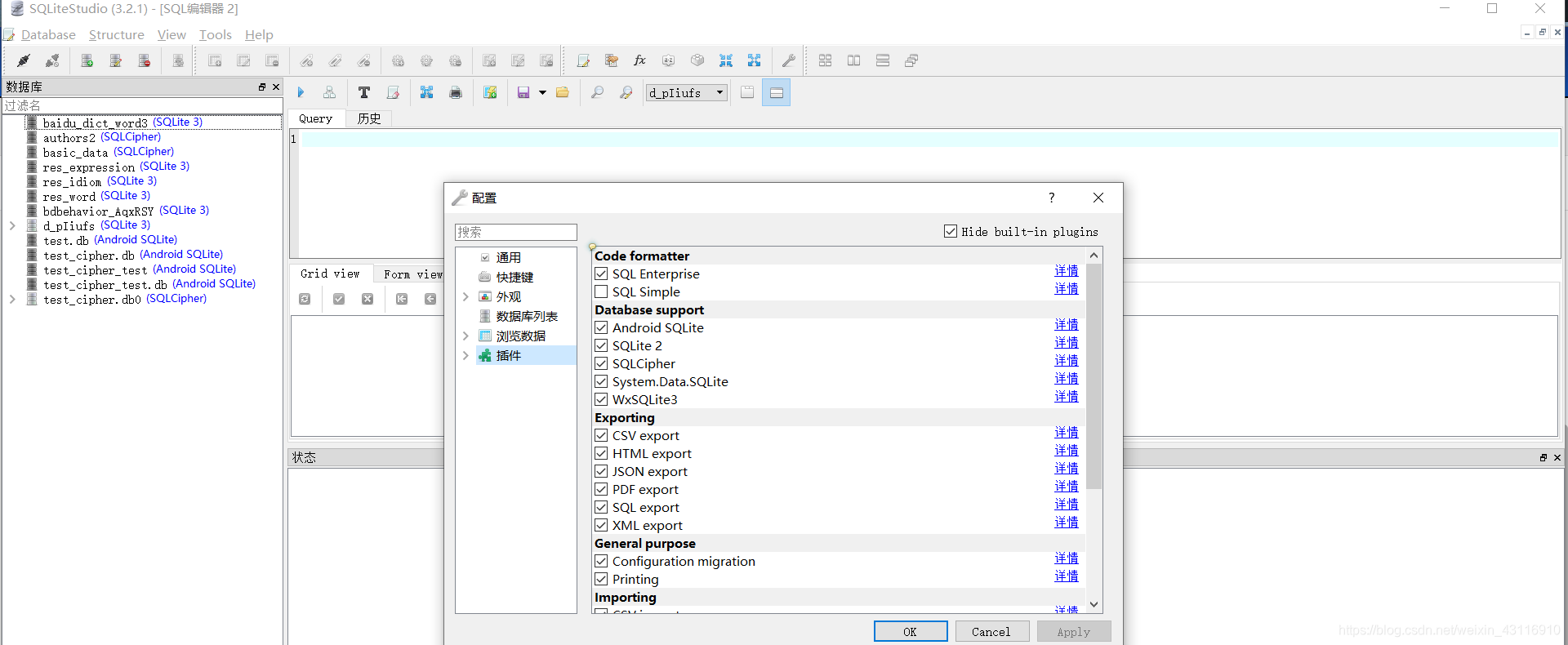Expand the 浏览数据 settings category

pyautogui.click(x=465, y=336)
